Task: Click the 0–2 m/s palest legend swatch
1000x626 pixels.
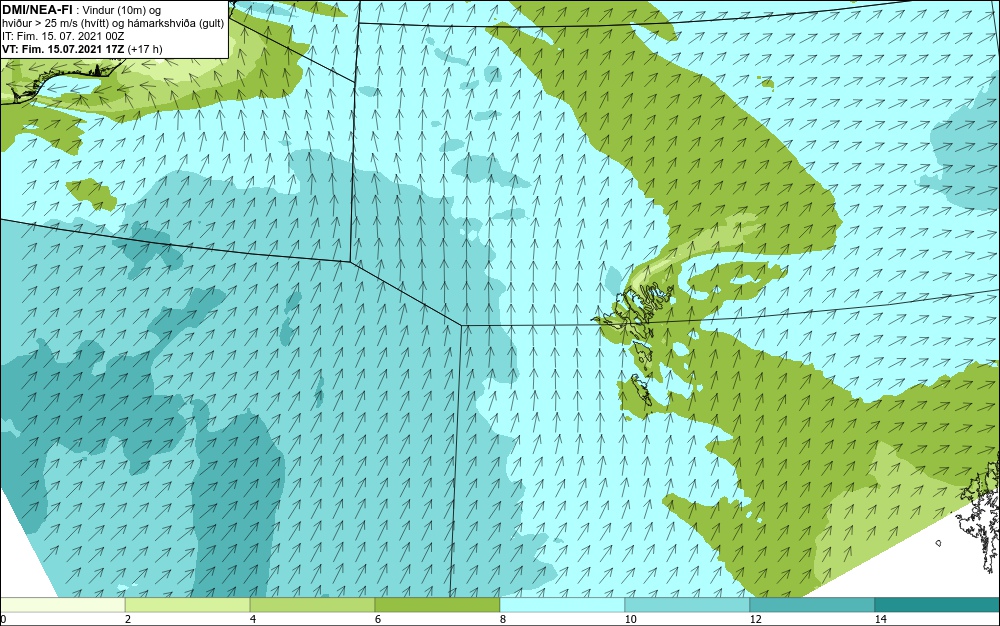Action: pos(62,605)
